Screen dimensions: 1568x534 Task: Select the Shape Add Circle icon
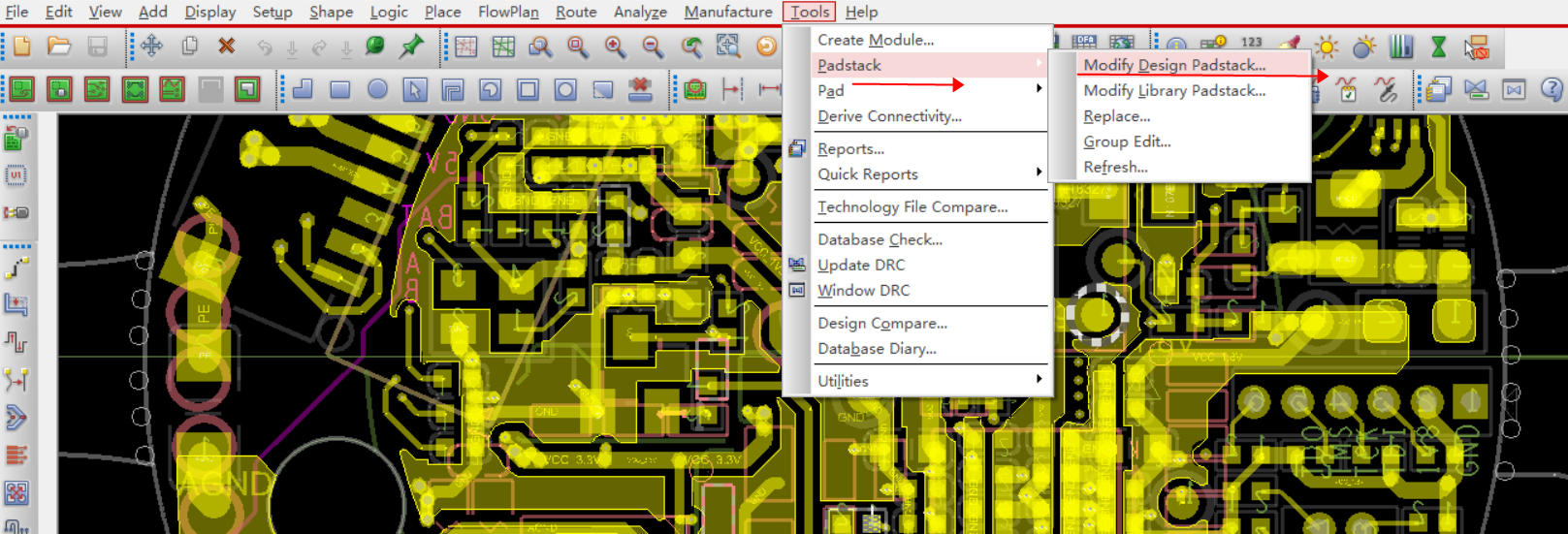[378, 90]
